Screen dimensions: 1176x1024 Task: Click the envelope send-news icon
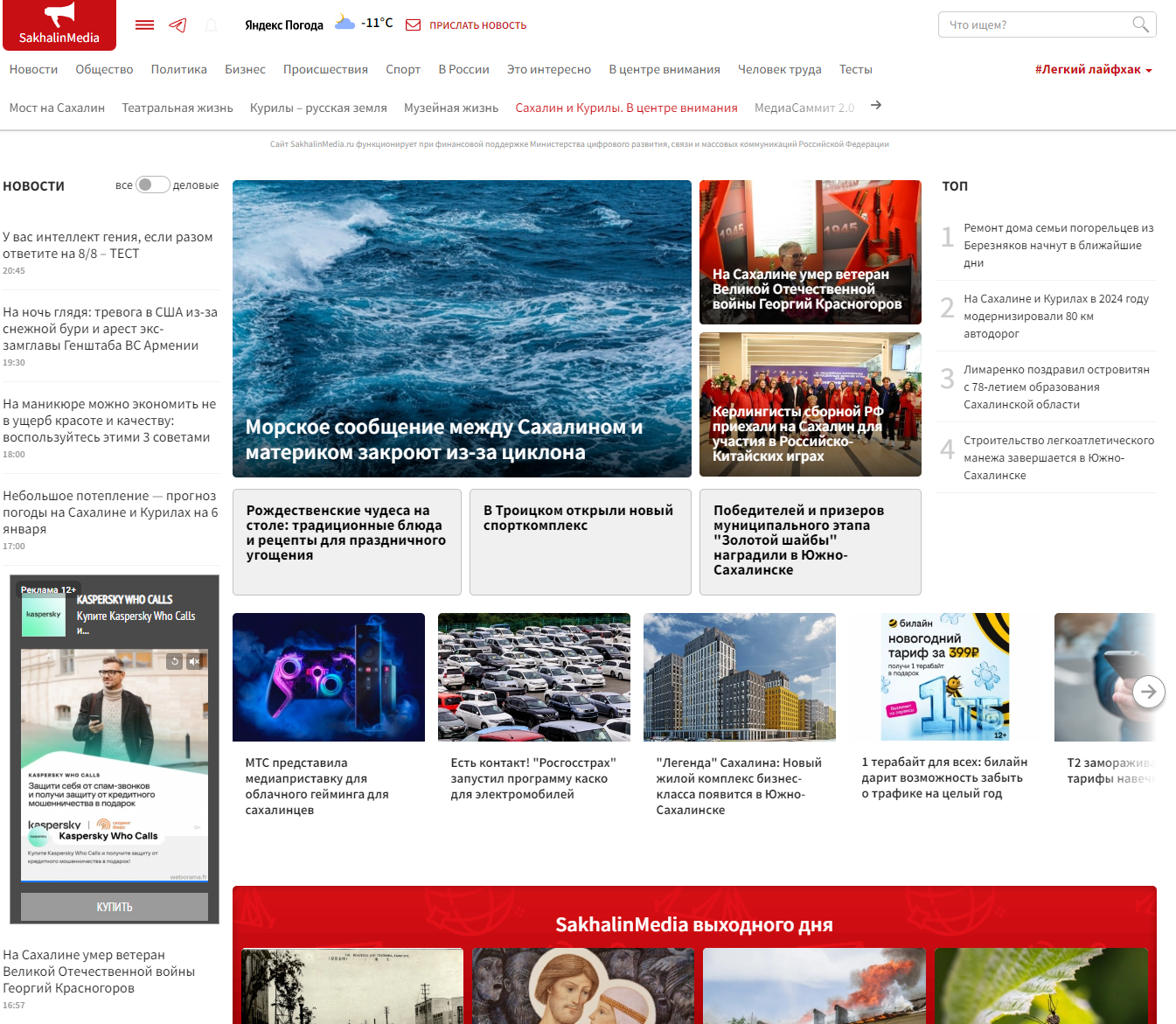[414, 25]
